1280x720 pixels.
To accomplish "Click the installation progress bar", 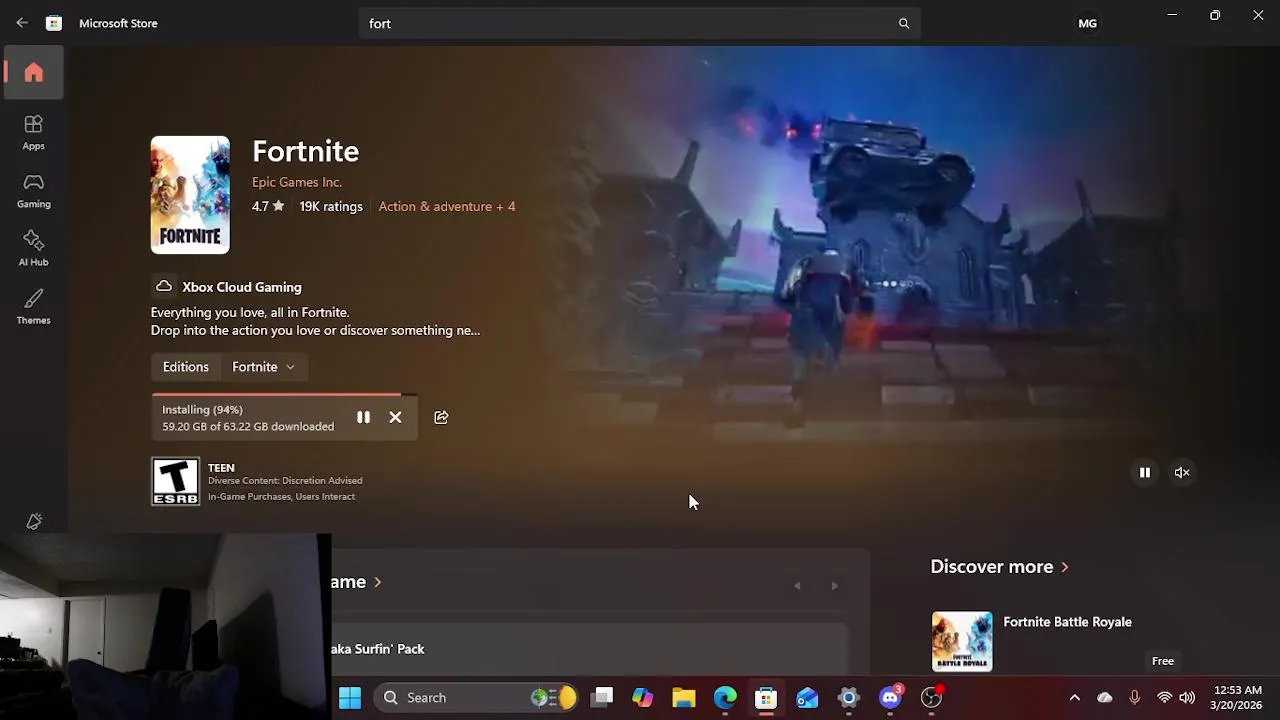I will (284, 395).
